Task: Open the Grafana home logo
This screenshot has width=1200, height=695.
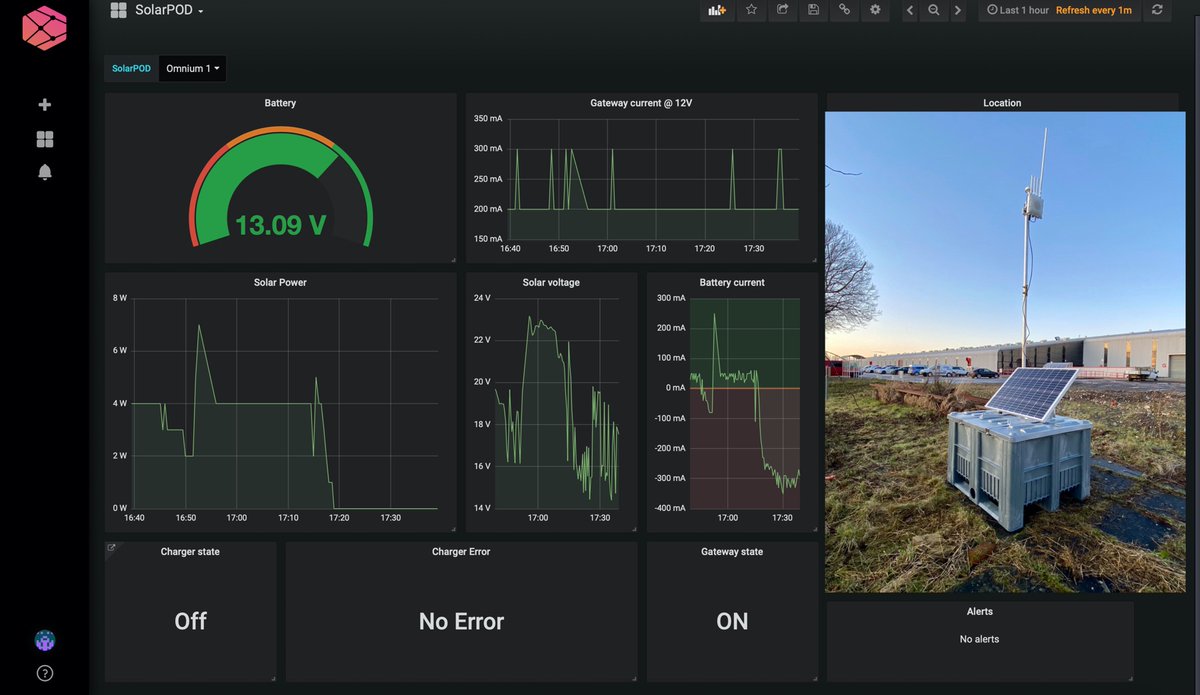Action: (44, 27)
